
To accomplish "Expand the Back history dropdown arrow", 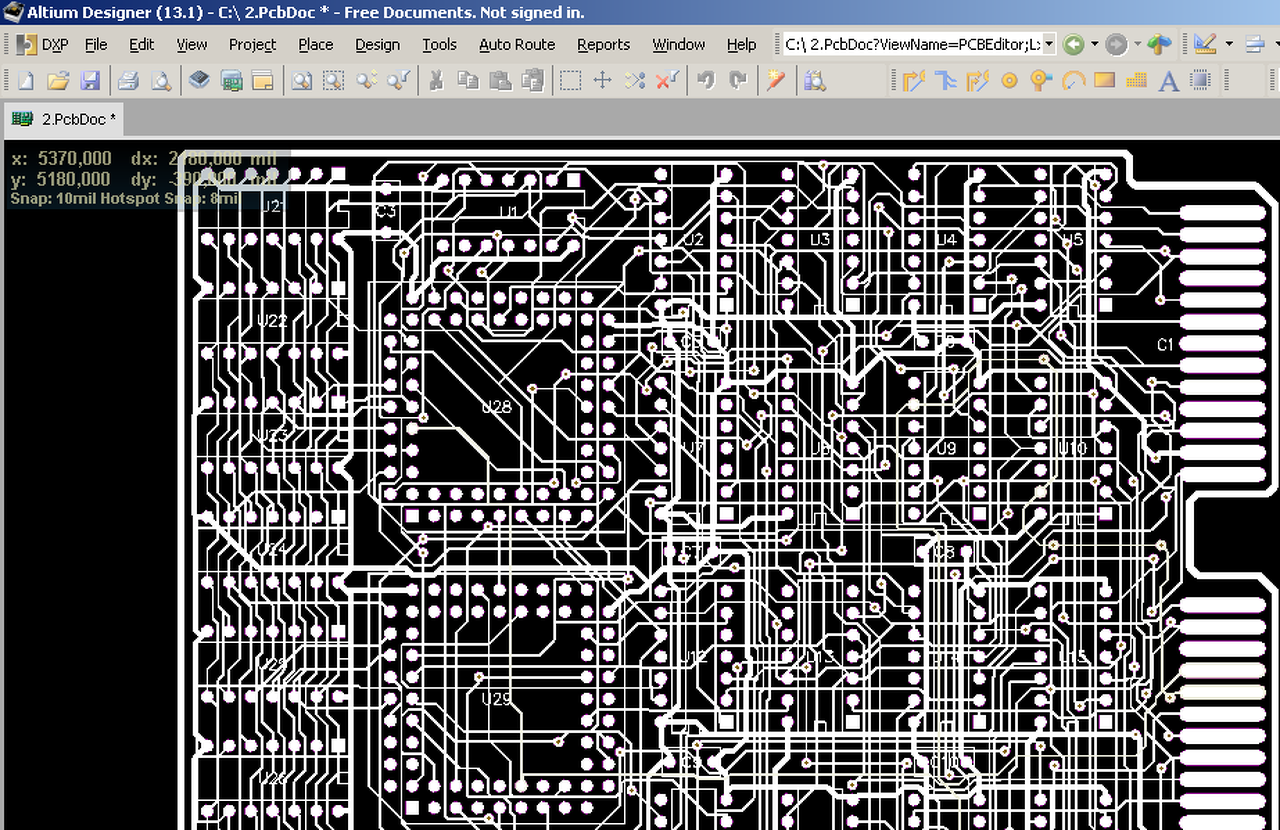I will pos(1094,45).
